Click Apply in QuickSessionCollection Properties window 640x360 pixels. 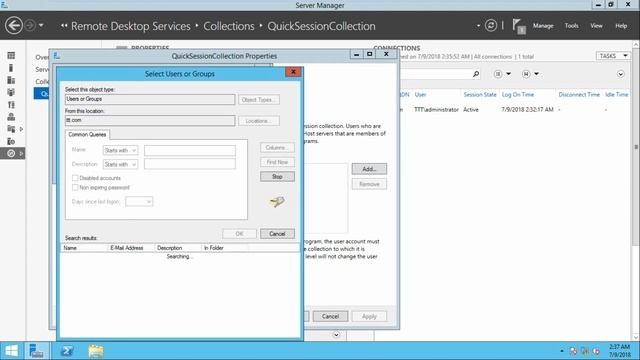369,316
